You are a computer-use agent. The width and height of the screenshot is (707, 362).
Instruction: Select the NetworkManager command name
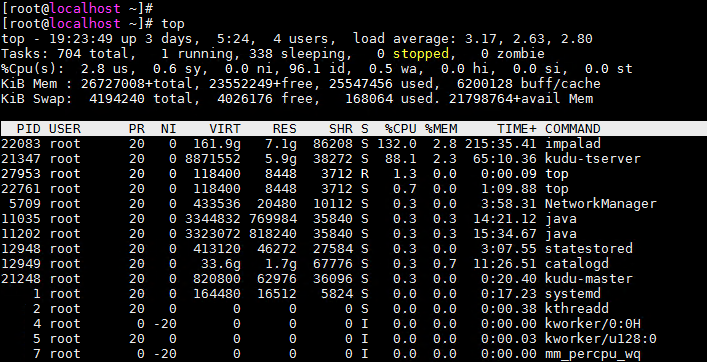(x=601, y=204)
